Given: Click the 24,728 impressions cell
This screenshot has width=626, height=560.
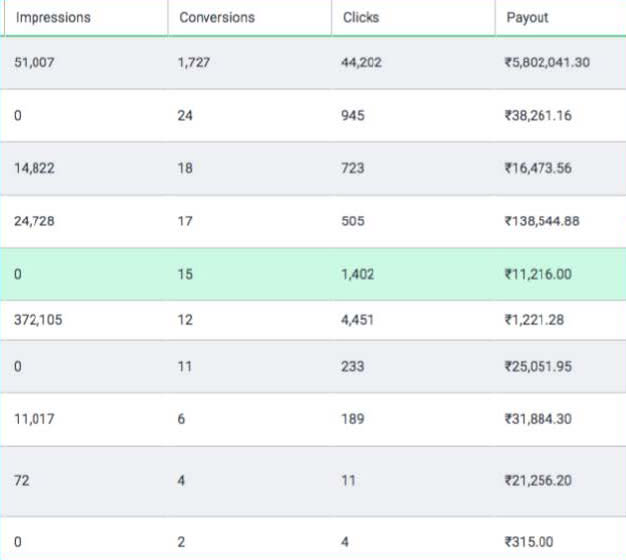Looking at the screenshot, I should pos(34,221).
